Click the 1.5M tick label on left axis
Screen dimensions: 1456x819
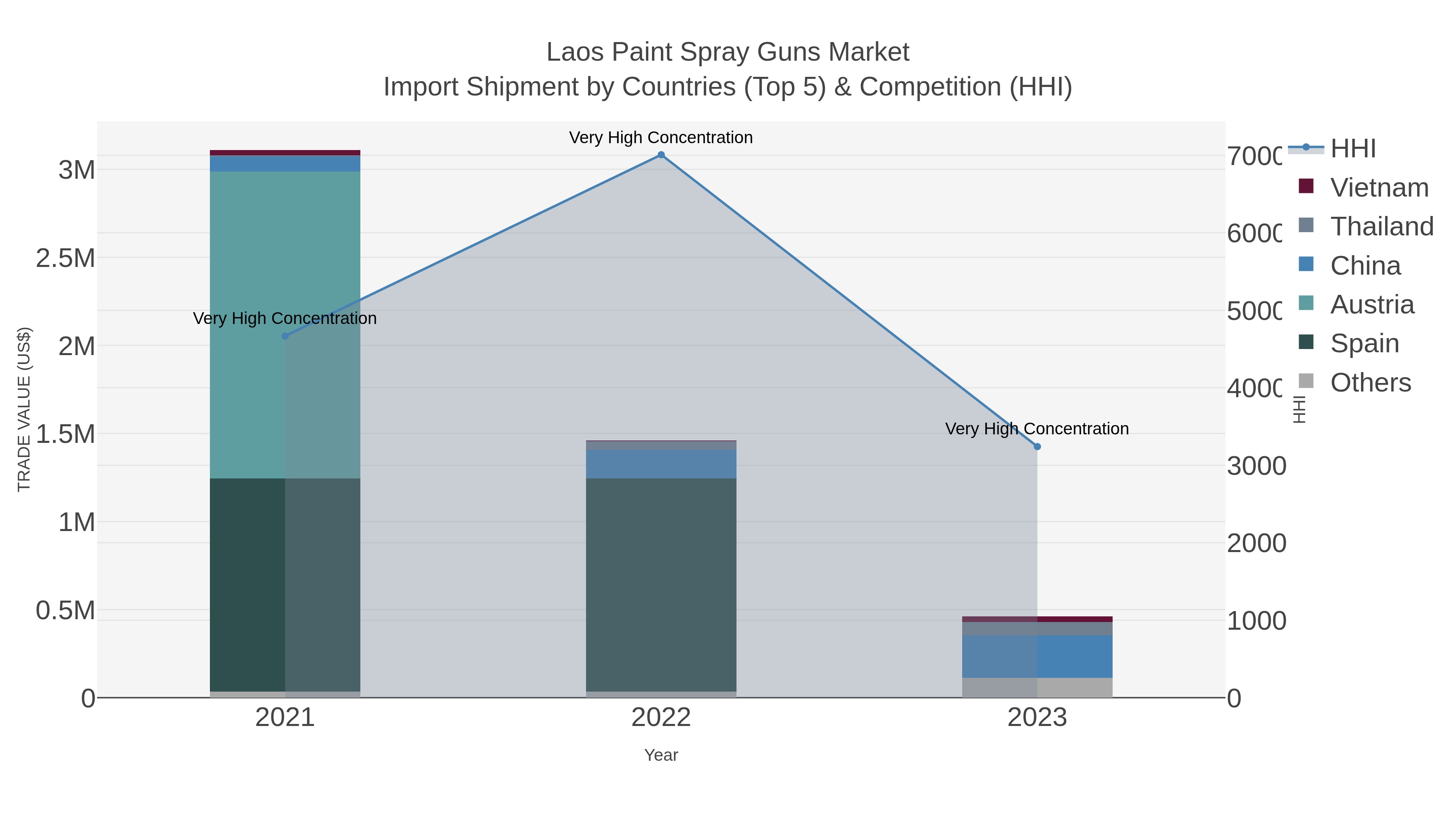tap(66, 434)
